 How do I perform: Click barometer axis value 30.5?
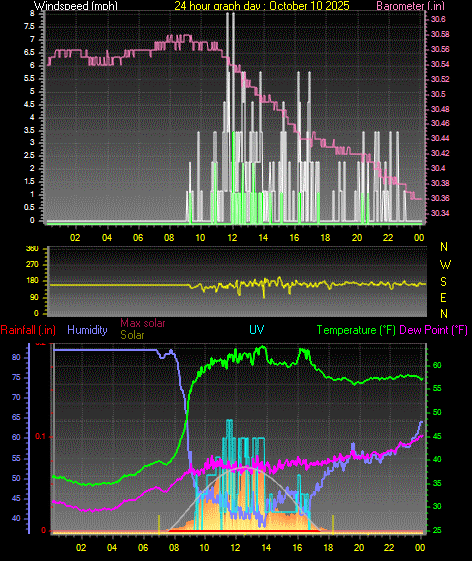(x=438, y=94)
